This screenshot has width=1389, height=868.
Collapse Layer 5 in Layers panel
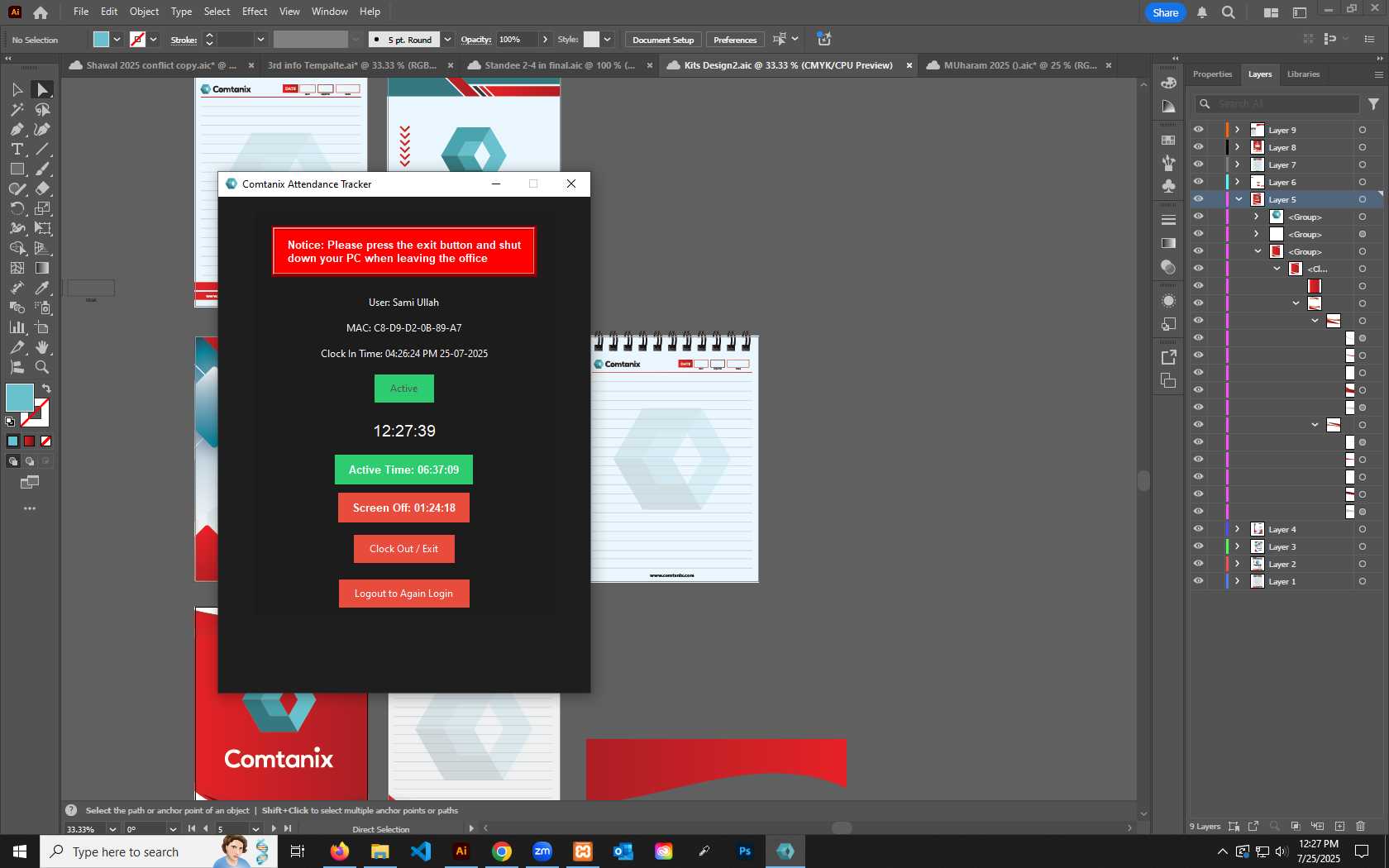pyautogui.click(x=1239, y=199)
